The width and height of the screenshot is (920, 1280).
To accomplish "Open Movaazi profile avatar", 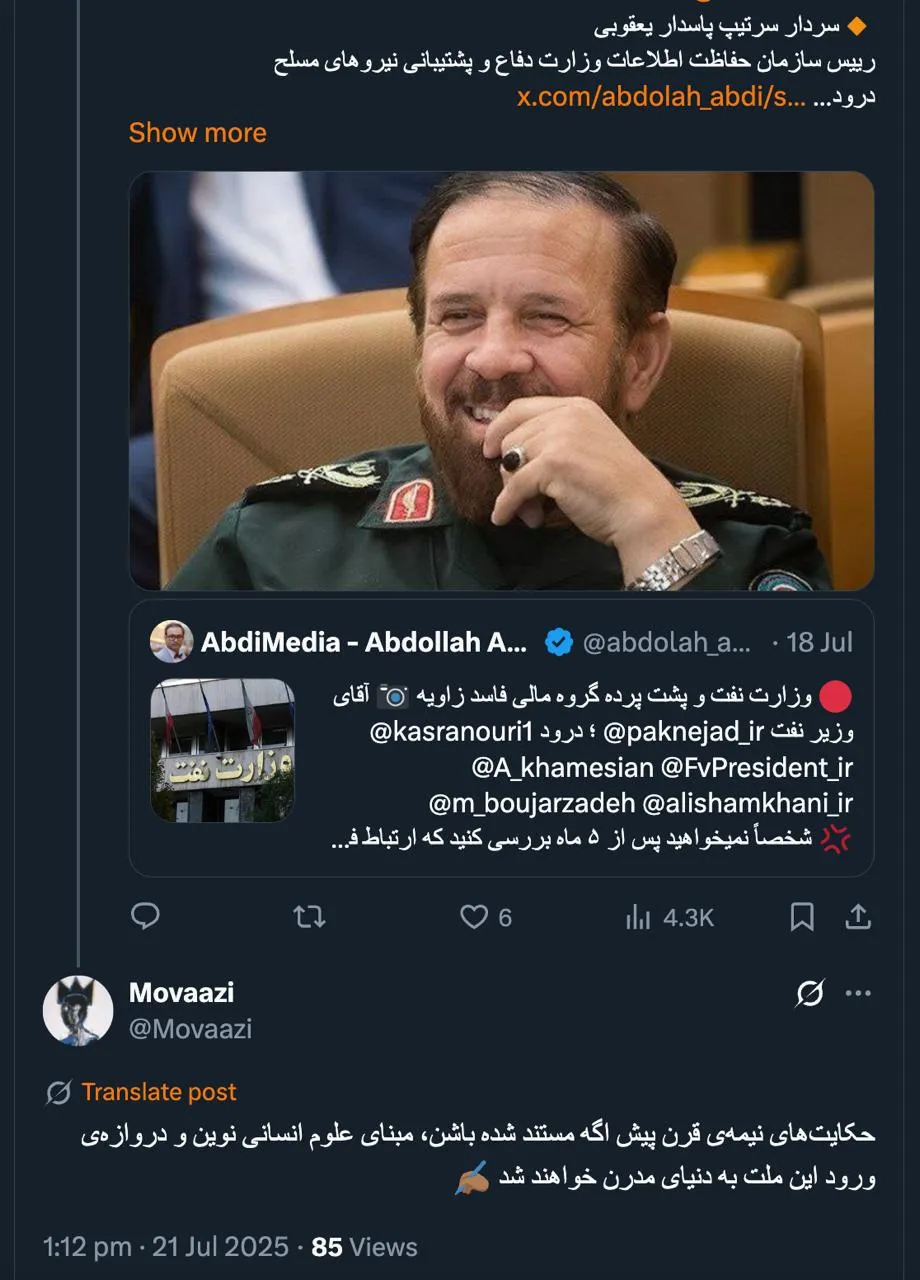I will pyautogui.click(x=78, y=1010).
